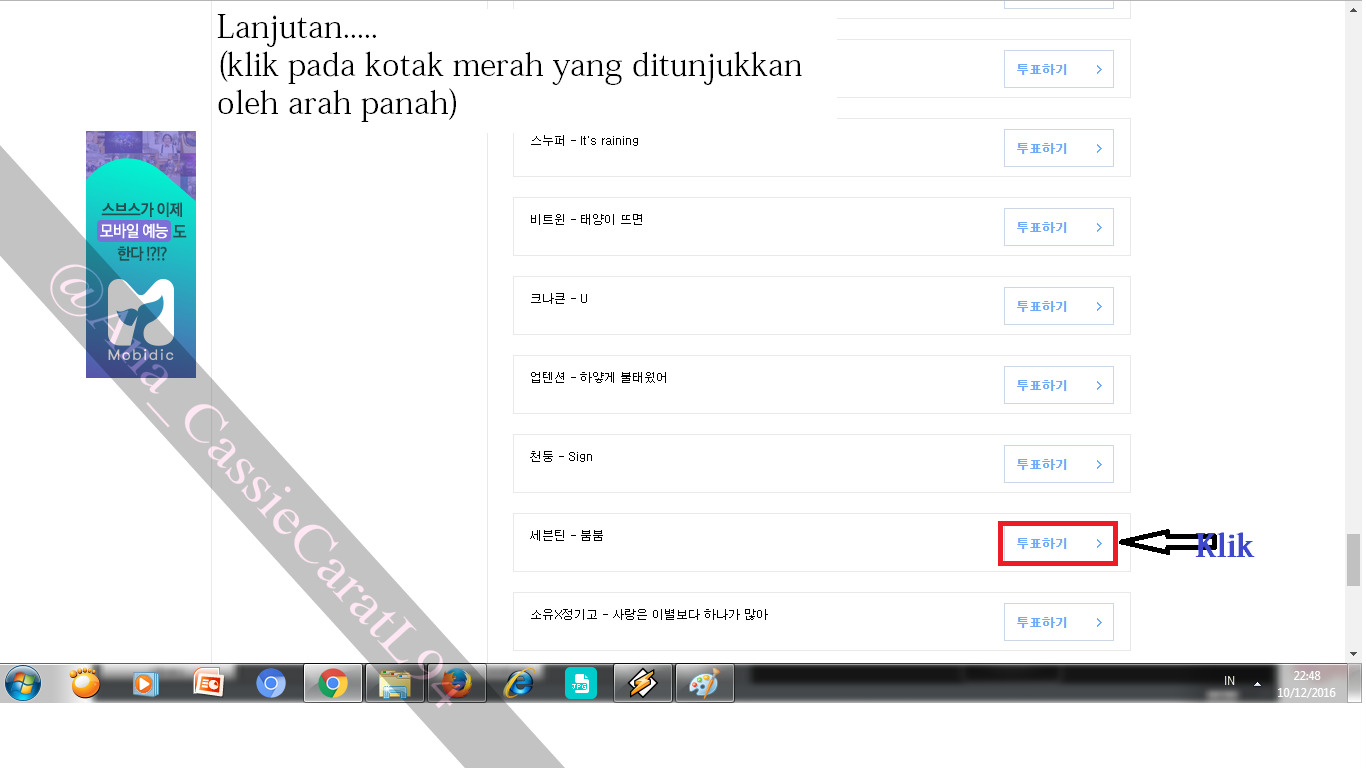Viewport: 1366px width, 768px height.
Task: Open the Mobidic advertisement banner
Action: (141, 254)
